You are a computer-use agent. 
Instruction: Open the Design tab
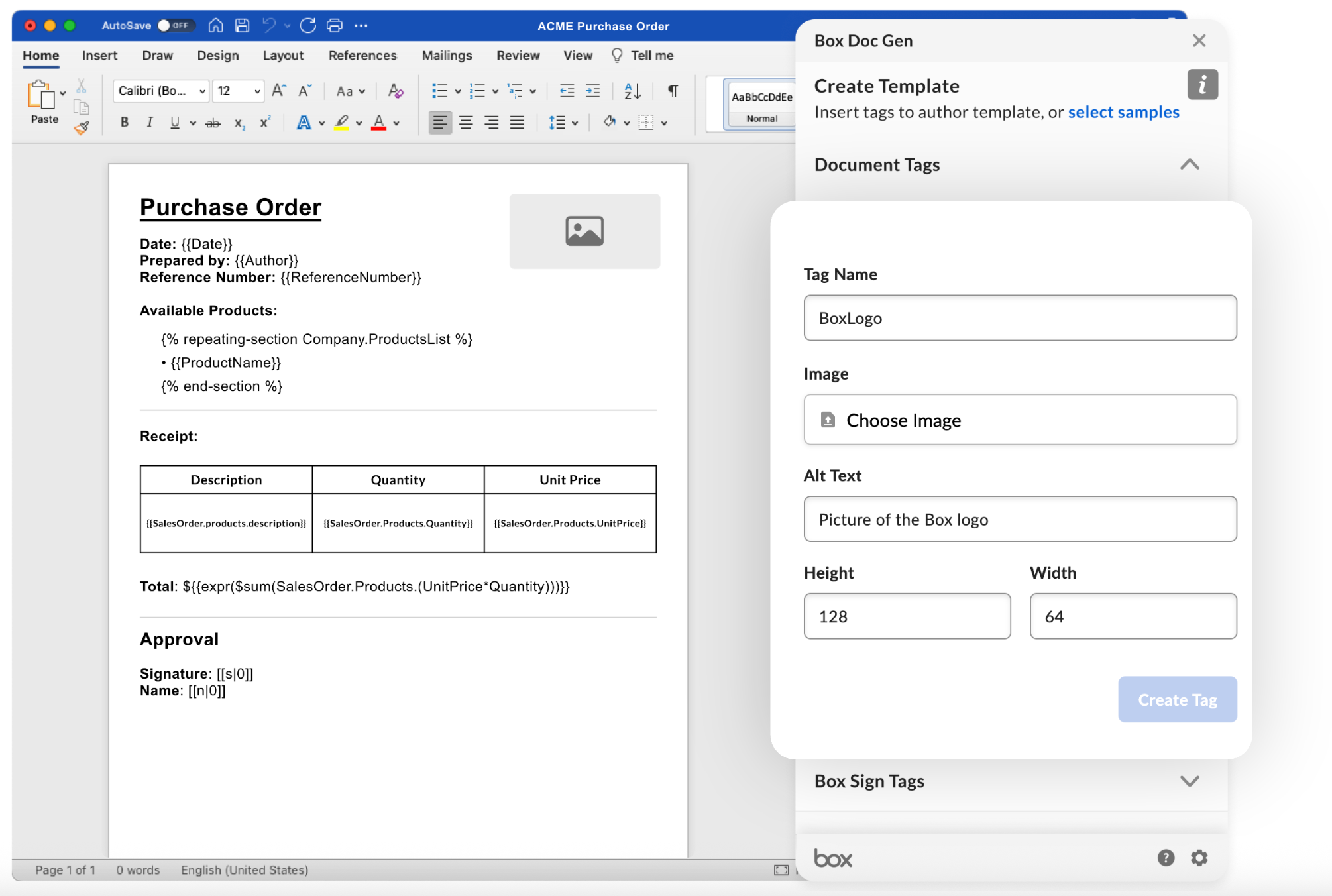coord(217,56)
